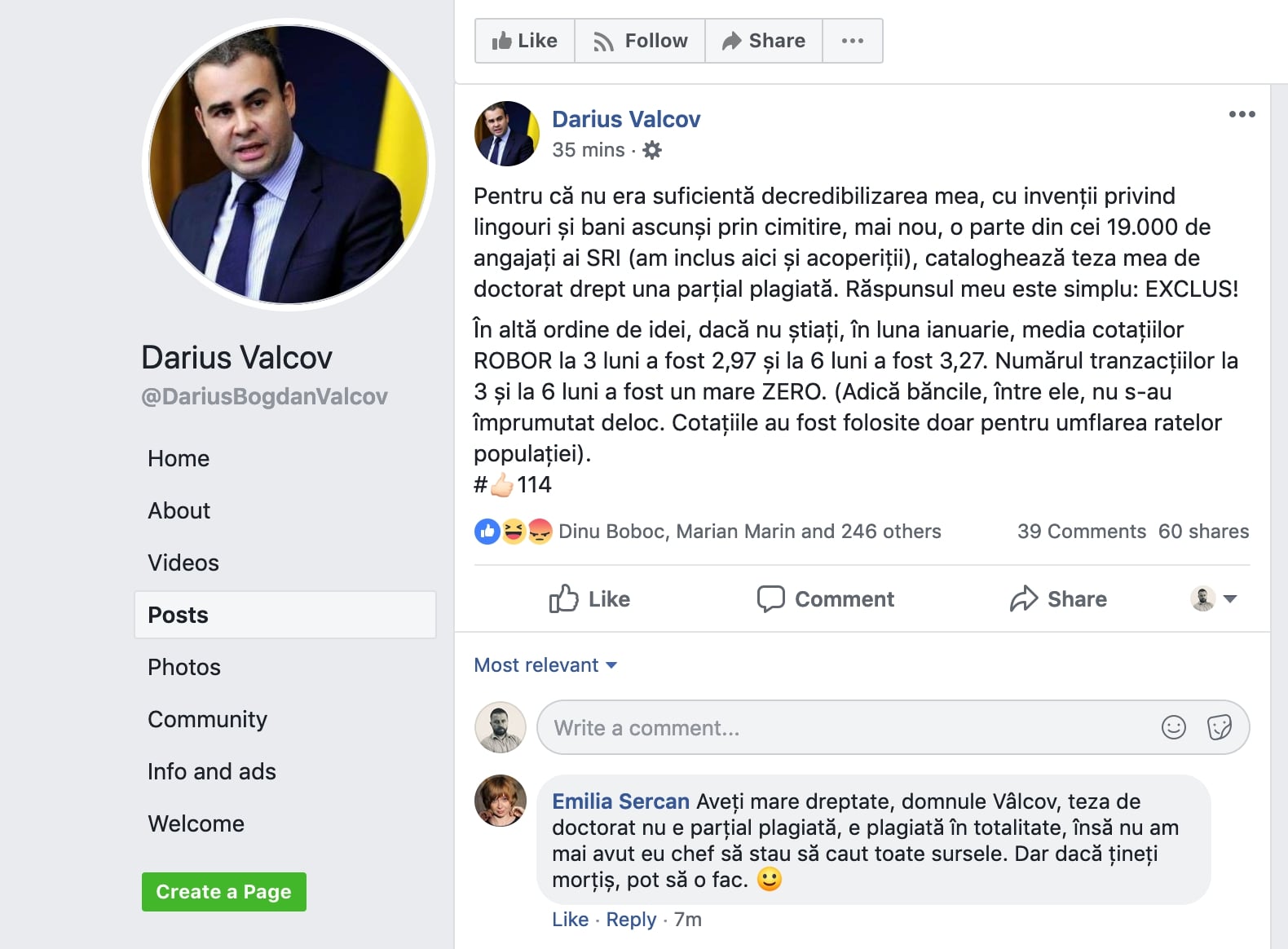1288x949 pixels.
Task: Expand the Most relevant comment sorting dropdown
Action: 545,665
